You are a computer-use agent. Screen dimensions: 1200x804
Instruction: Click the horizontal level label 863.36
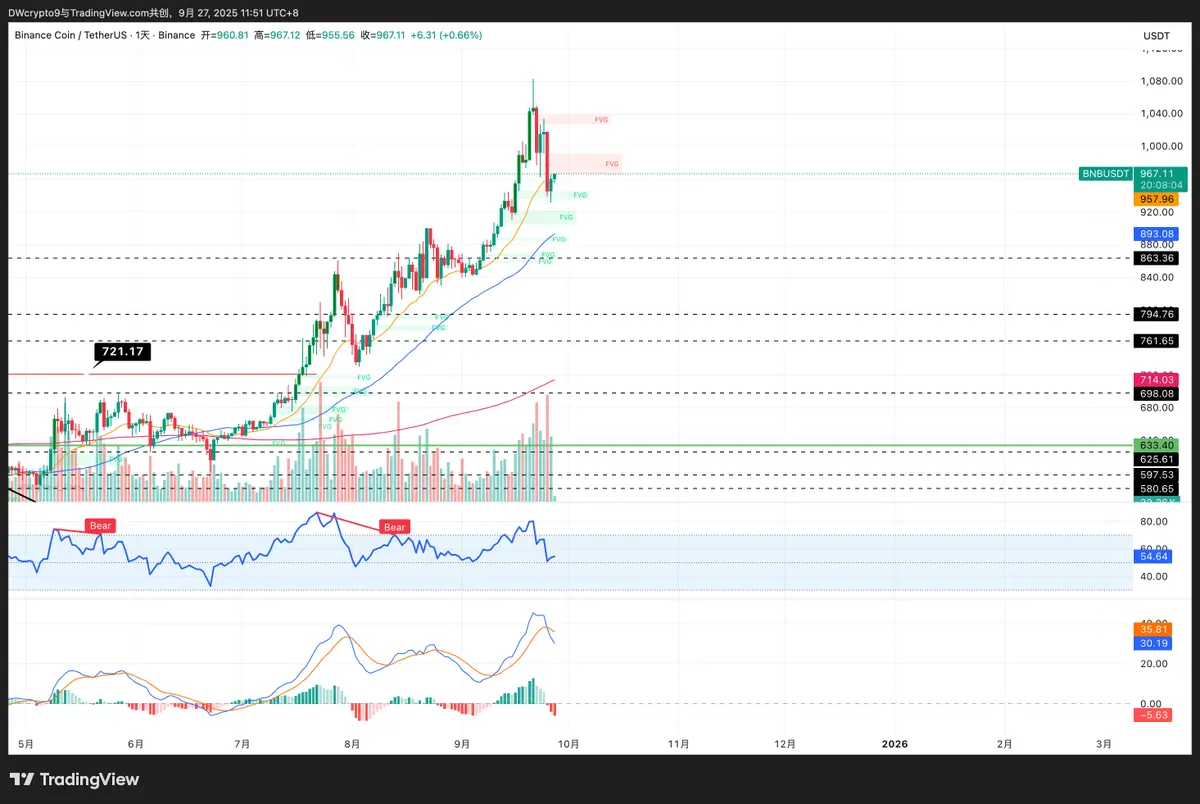pos(1156,258)
